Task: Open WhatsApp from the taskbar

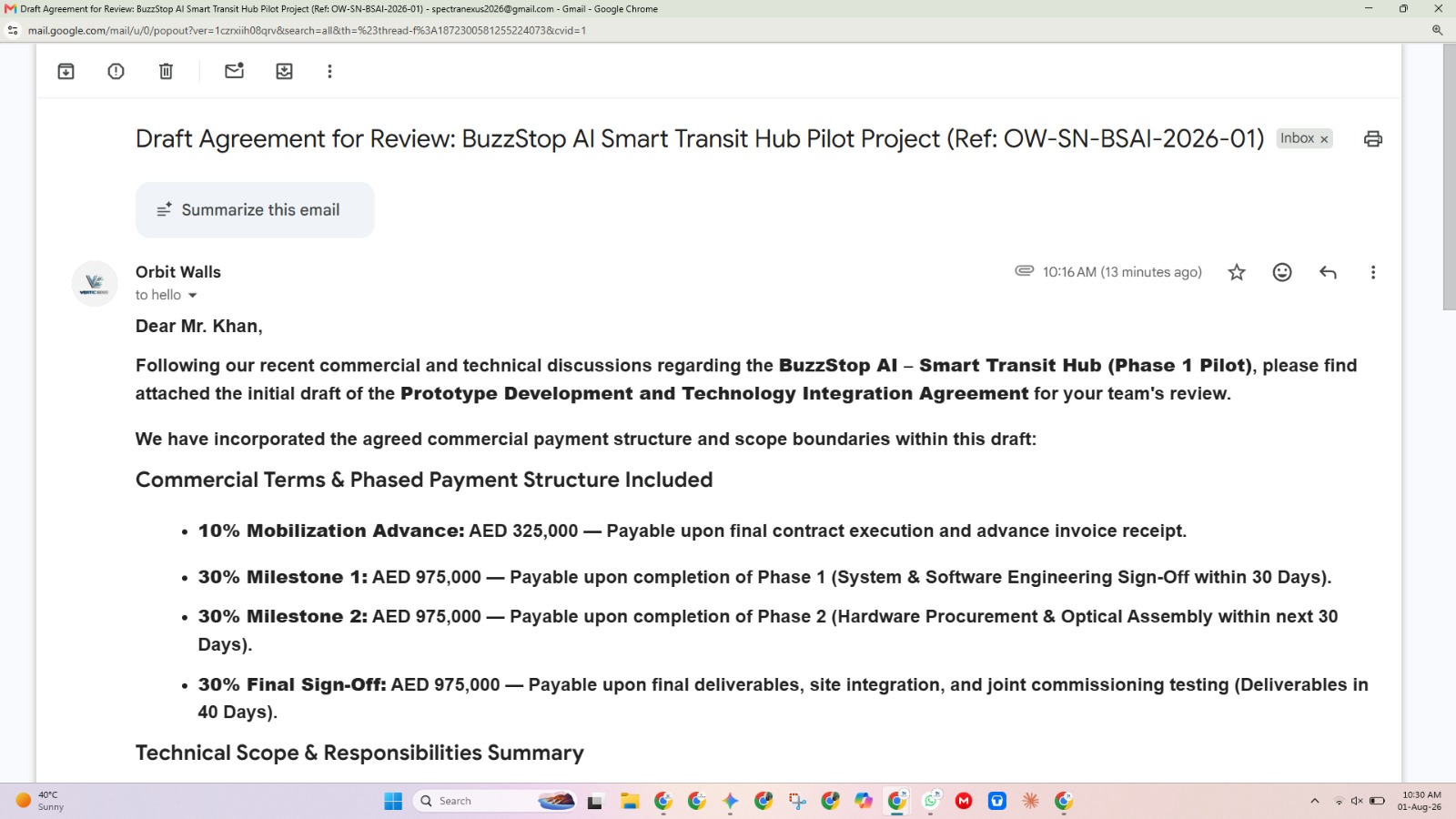Action: coord(931,801)
